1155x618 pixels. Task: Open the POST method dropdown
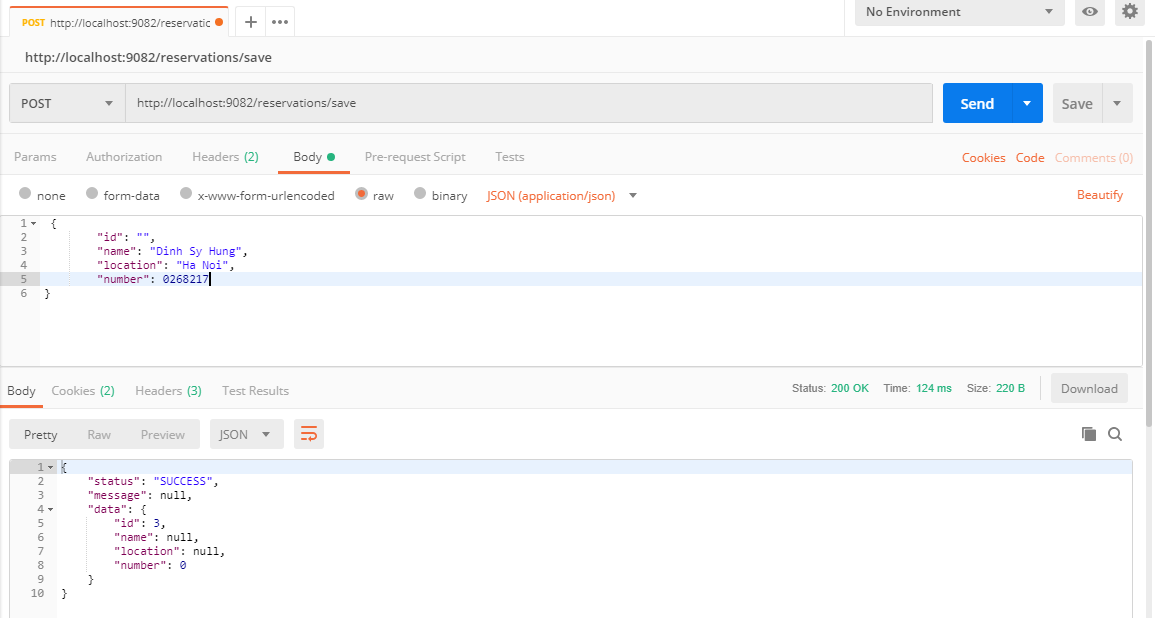coord(67,103)
